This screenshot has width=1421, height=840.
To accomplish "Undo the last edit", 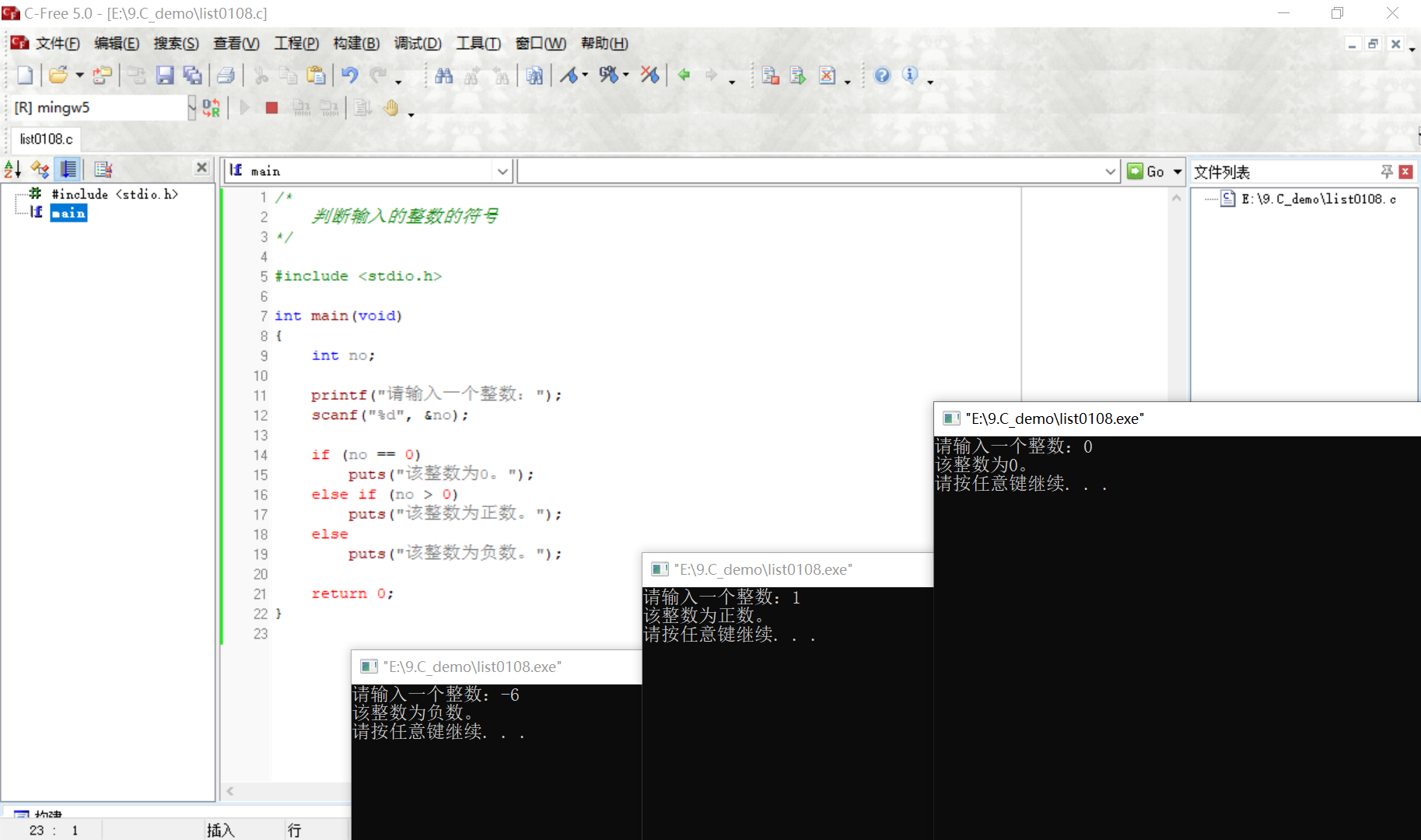I will coord(350,75).
